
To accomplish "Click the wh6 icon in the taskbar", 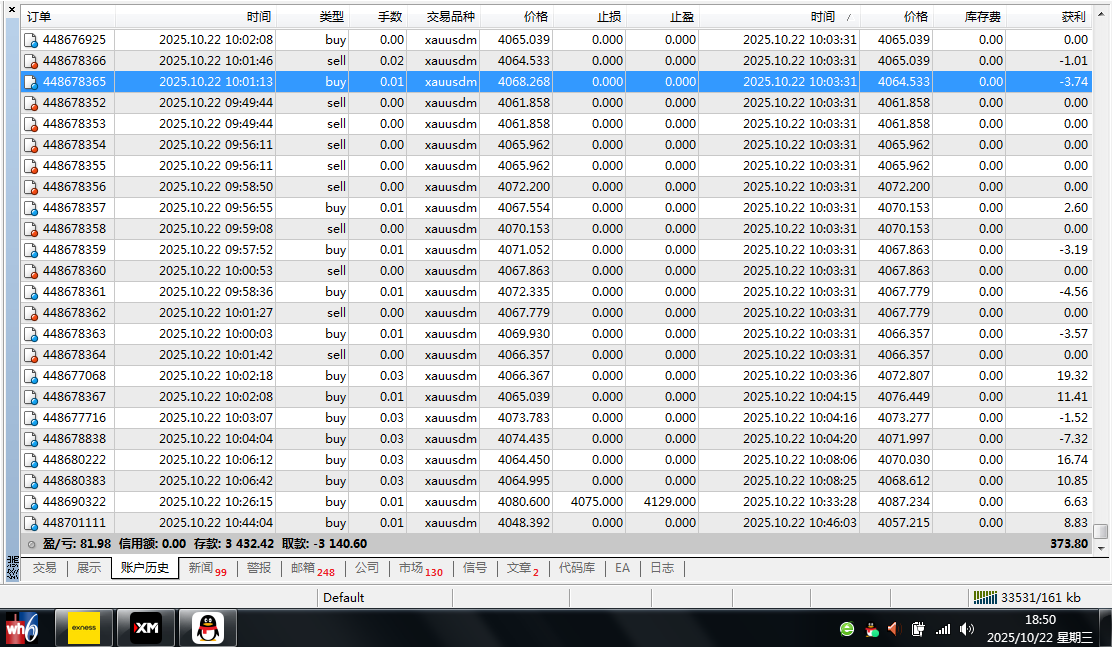I will [21, 628].
